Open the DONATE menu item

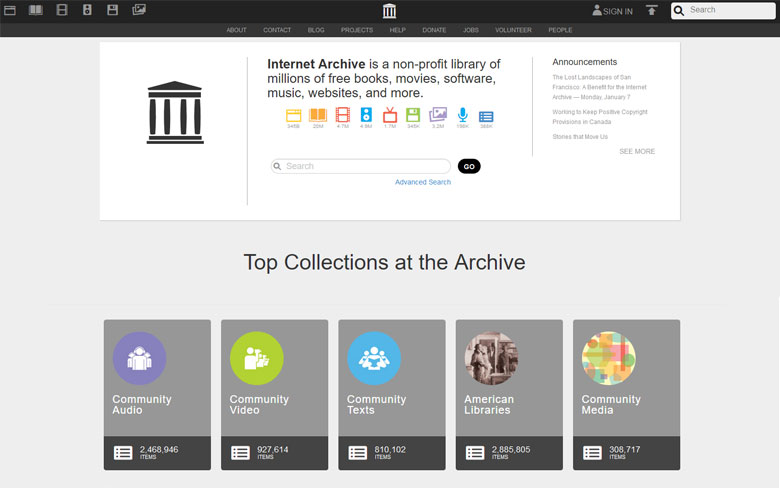[434, 30]
